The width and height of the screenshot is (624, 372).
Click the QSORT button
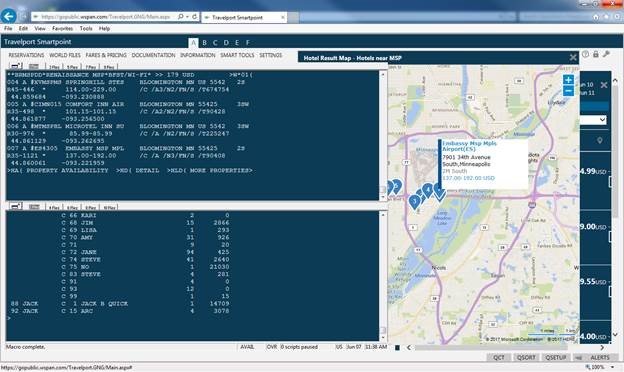(526, 357)
